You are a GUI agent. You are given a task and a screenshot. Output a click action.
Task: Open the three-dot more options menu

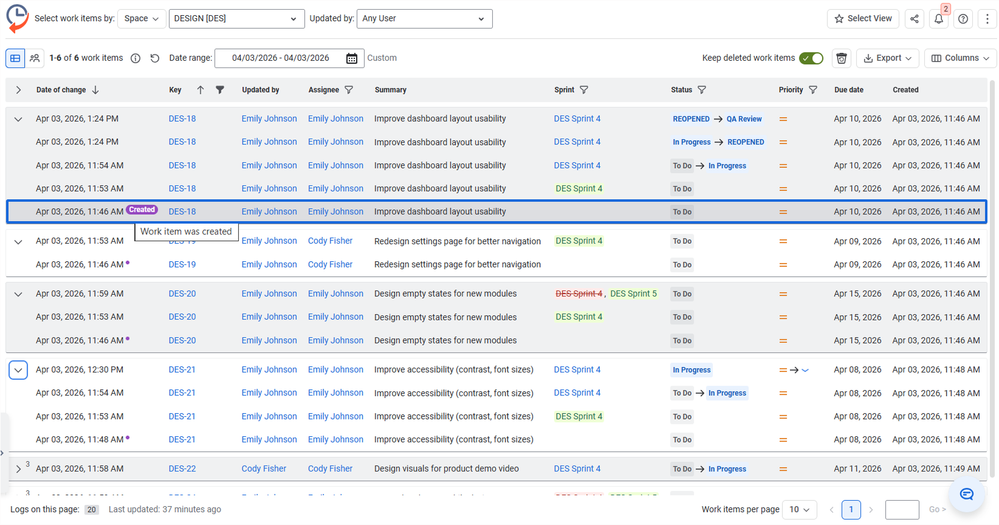[987, 19]
